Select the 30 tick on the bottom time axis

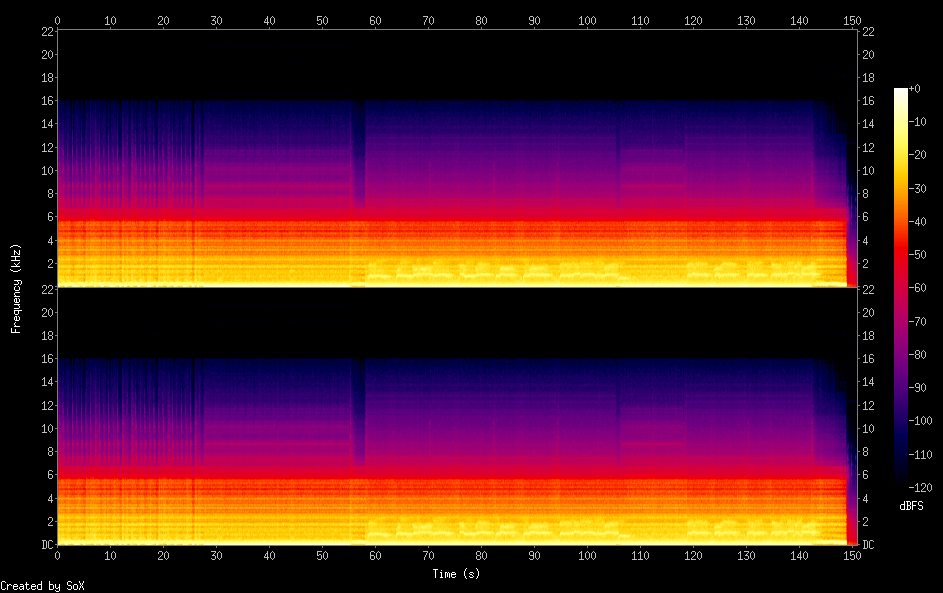(x=216, y=556)
